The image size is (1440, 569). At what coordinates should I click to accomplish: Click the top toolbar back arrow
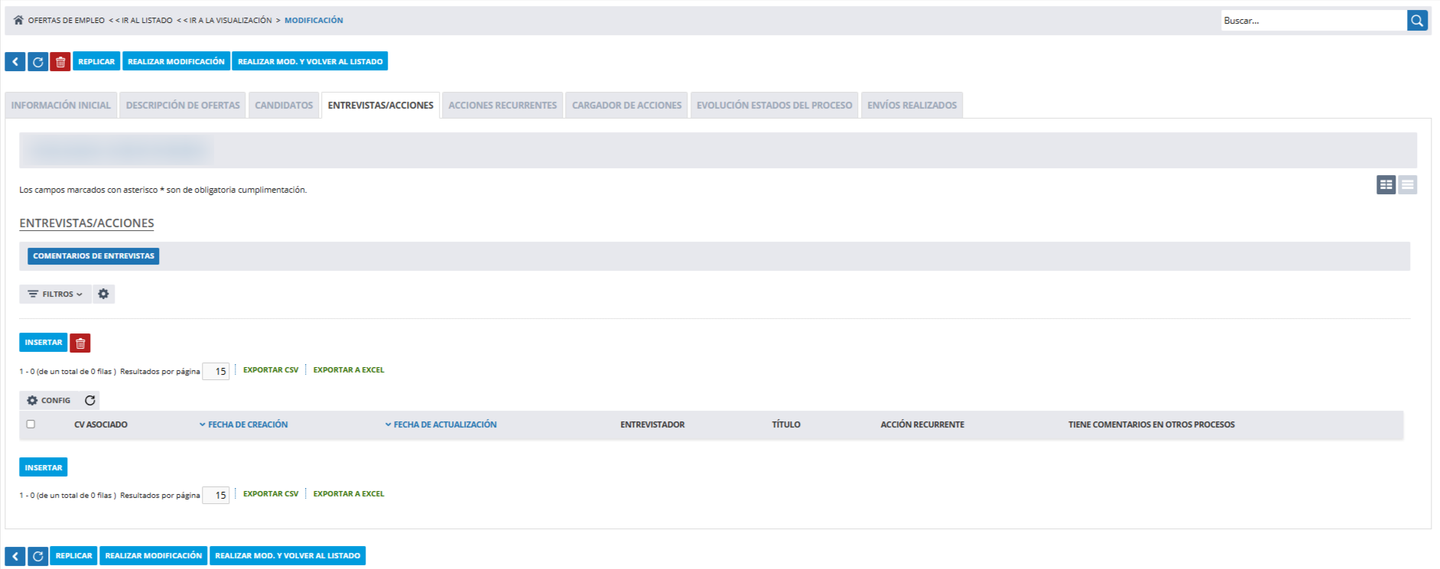pyautogui.click(x=15, y=62)
